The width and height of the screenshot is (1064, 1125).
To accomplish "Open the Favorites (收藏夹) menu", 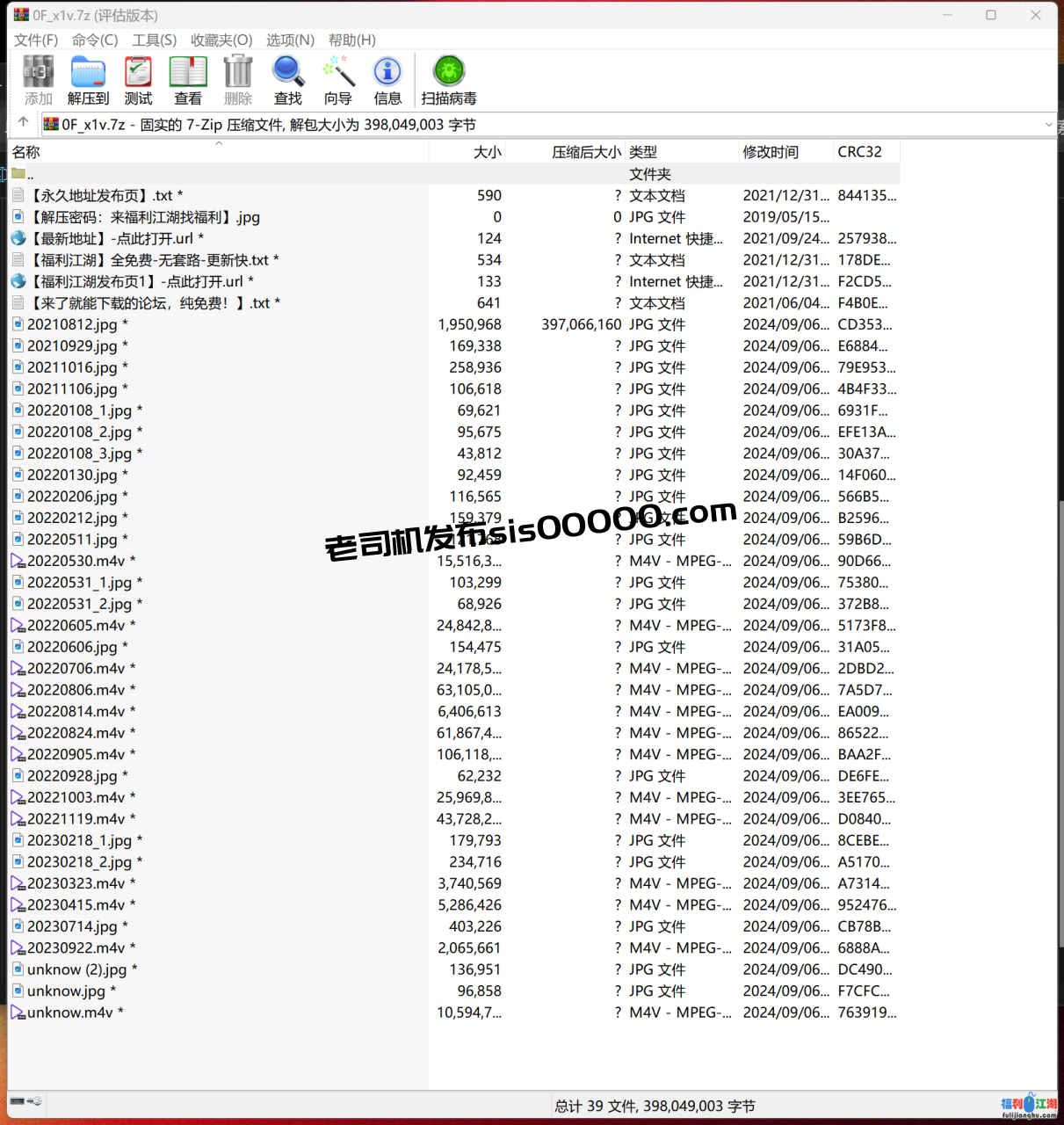I will [221, 40].
